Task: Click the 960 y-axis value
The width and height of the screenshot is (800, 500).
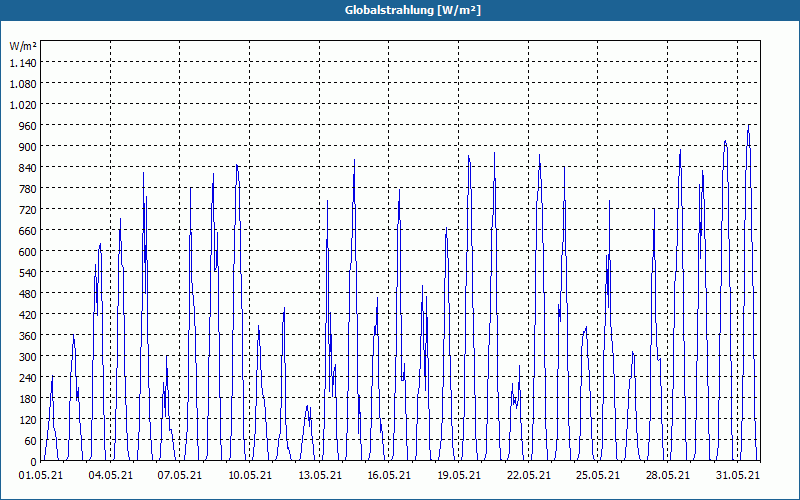Action: click(28, 126)
